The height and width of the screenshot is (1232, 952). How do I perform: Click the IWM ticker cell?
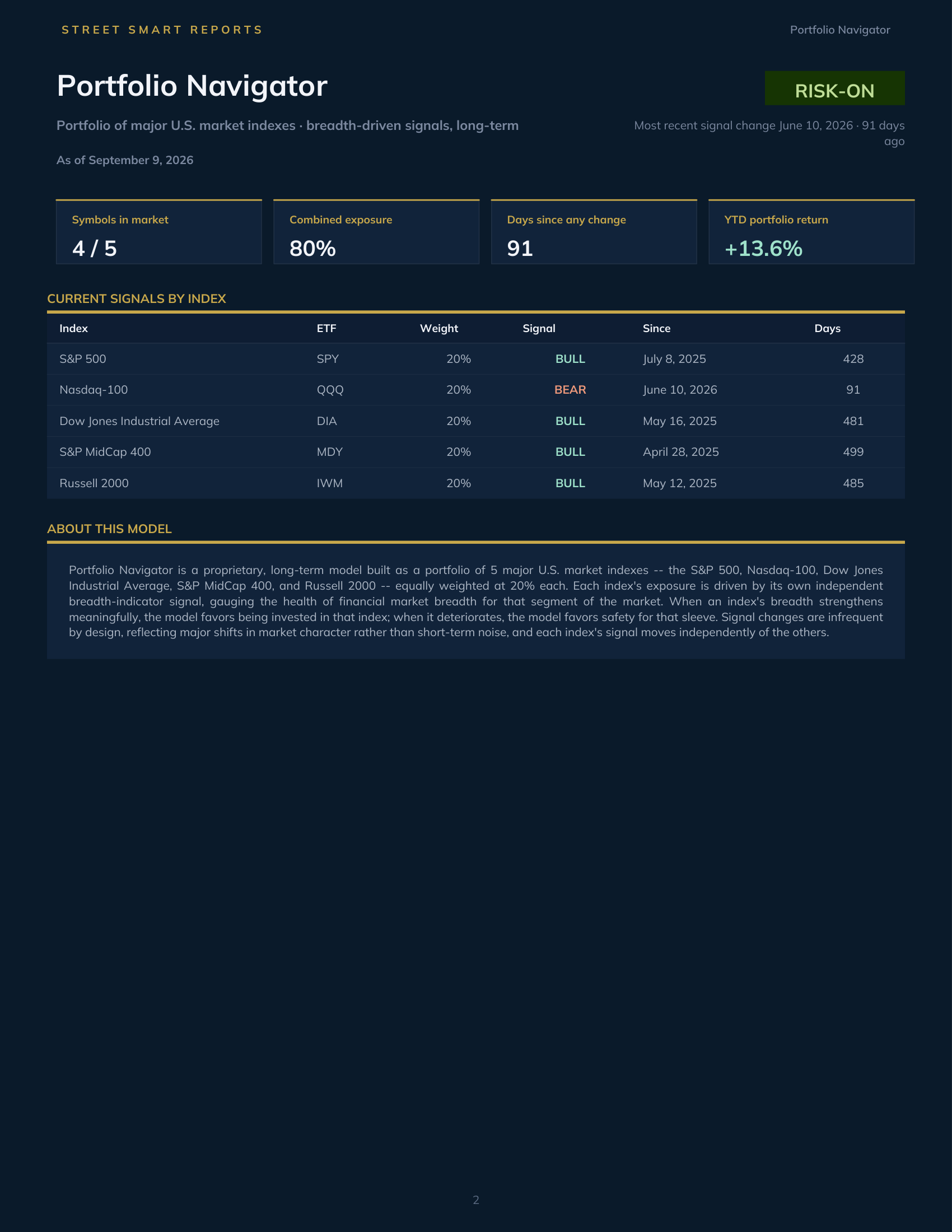(x=329, y=483)
